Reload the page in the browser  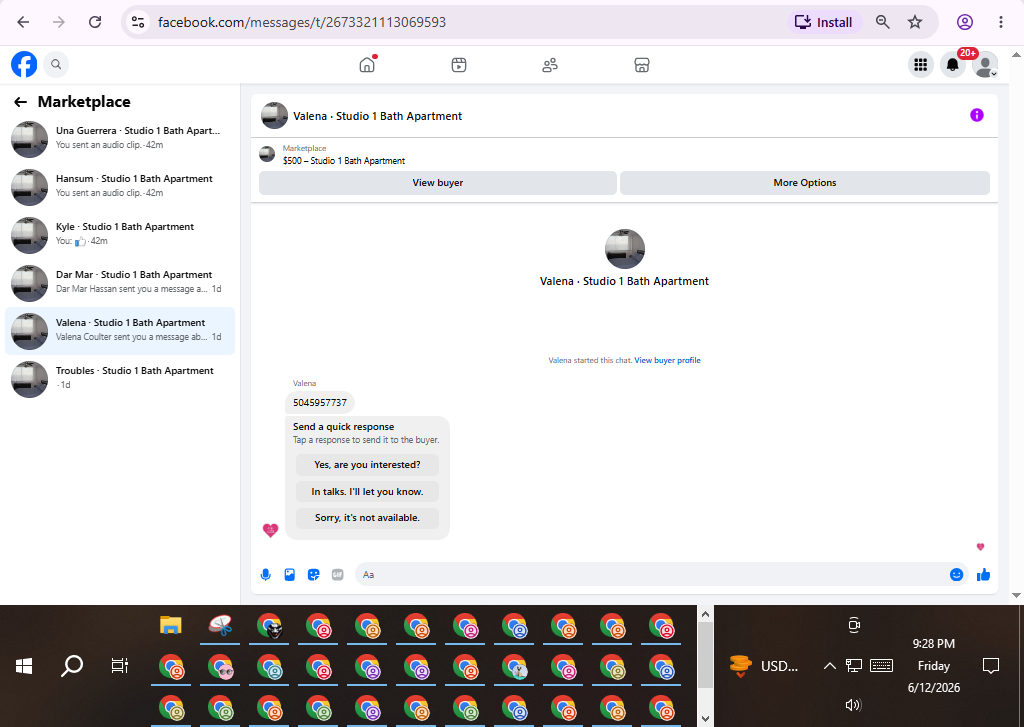95,22
